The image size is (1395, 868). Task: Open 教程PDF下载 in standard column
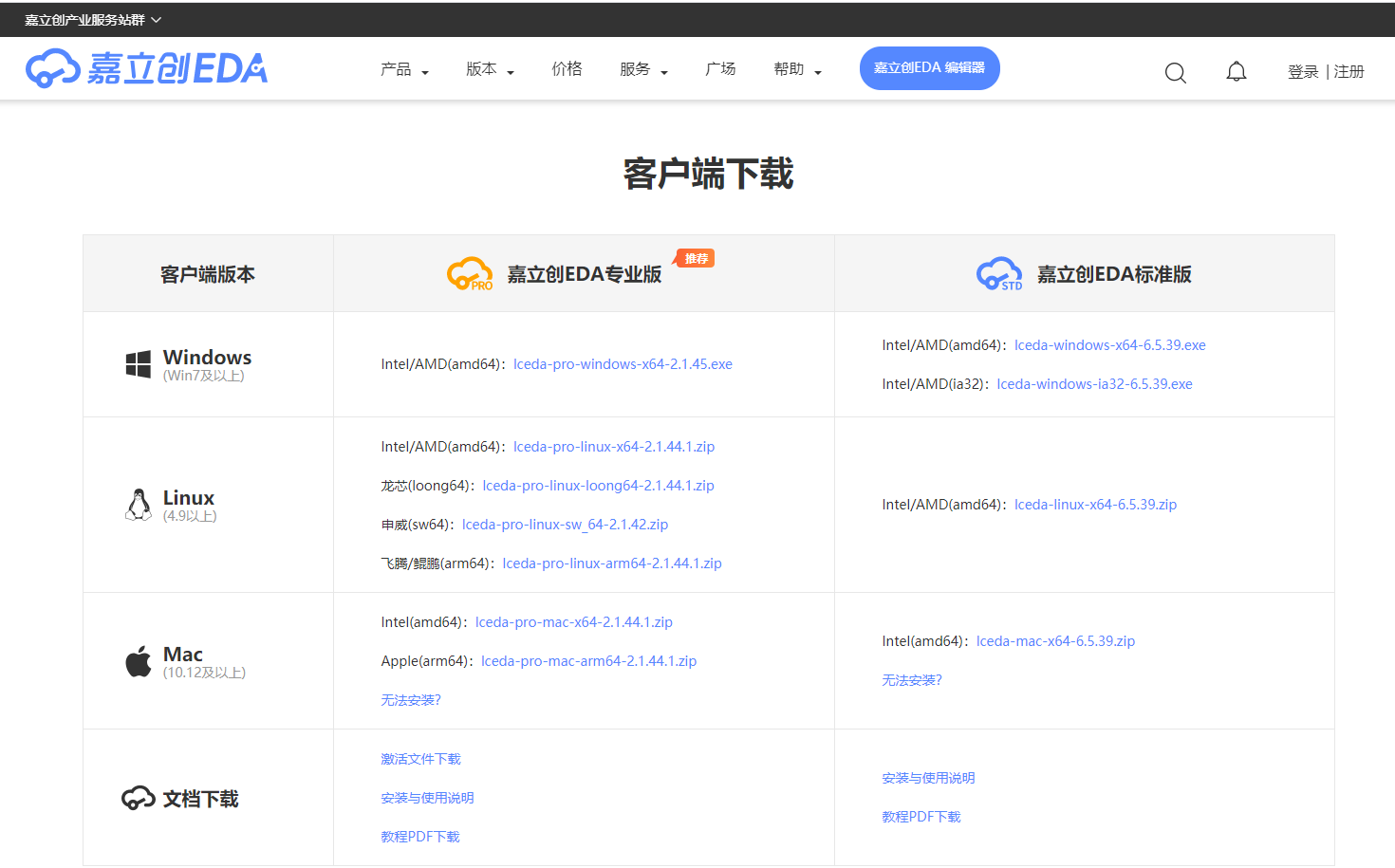tap(921, 817)
